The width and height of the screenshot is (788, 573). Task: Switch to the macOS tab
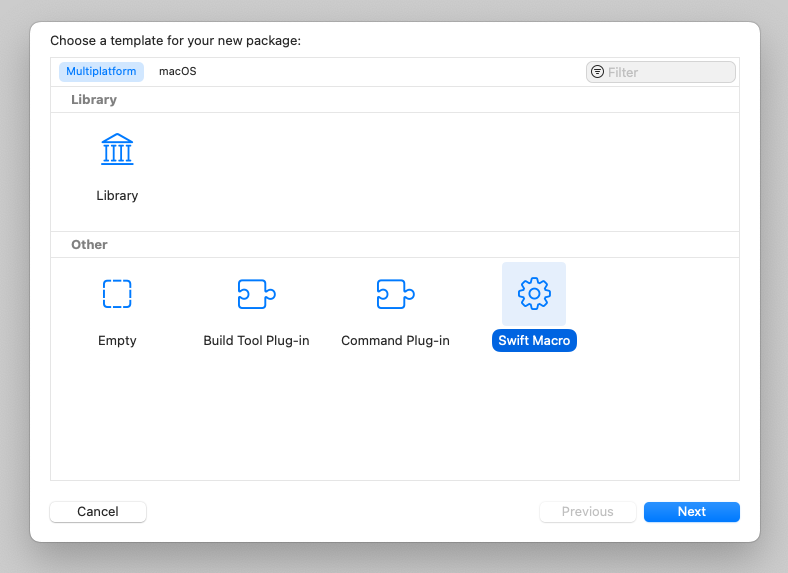click(177, 71)
